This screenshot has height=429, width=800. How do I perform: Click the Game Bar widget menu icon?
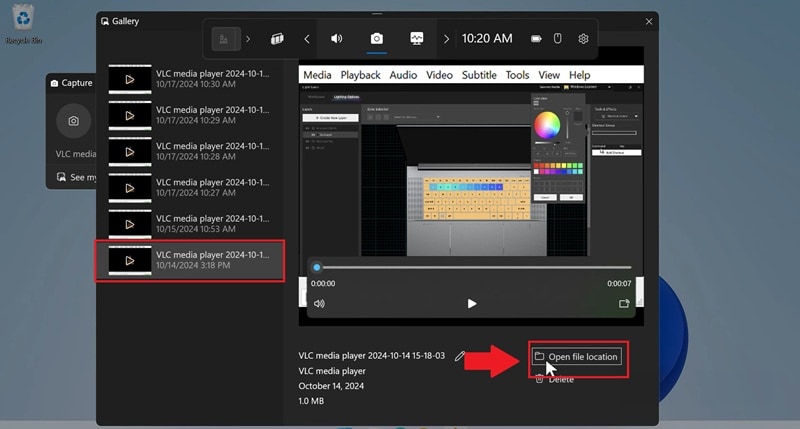[226, 39]
